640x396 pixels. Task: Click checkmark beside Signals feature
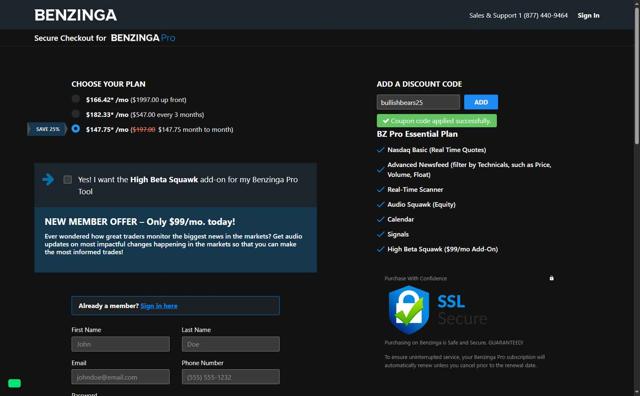(x=380, y=234)
